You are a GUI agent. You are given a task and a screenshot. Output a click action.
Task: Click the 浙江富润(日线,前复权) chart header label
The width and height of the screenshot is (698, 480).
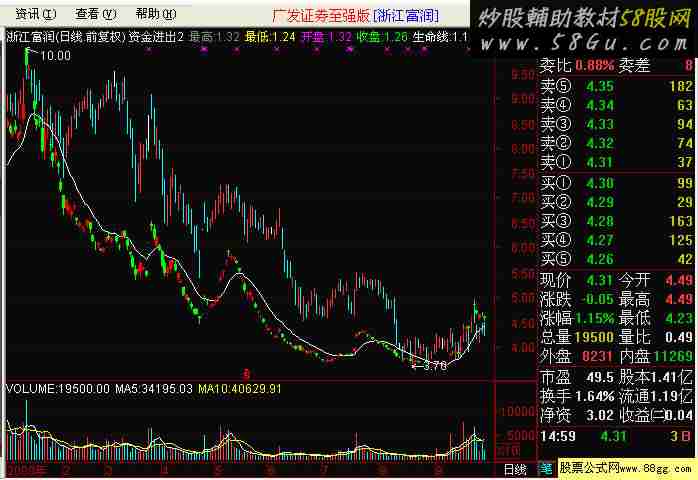coord(66,37)
